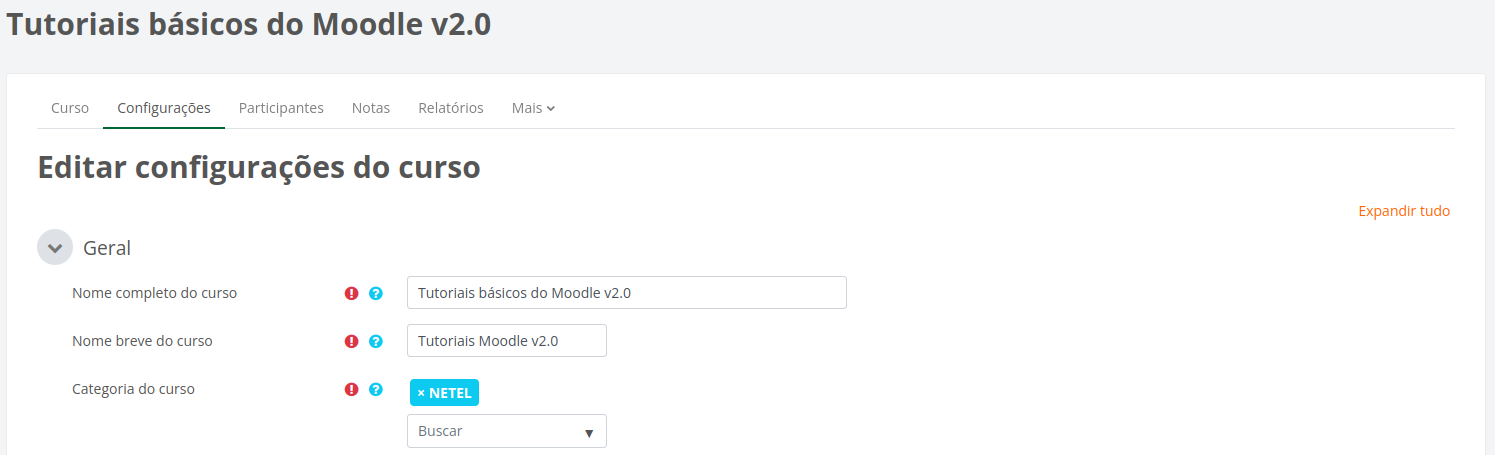This screenshot has width=1495, height=455.
Task: Go to the Notas tab
Action: (x=371, y=108)
